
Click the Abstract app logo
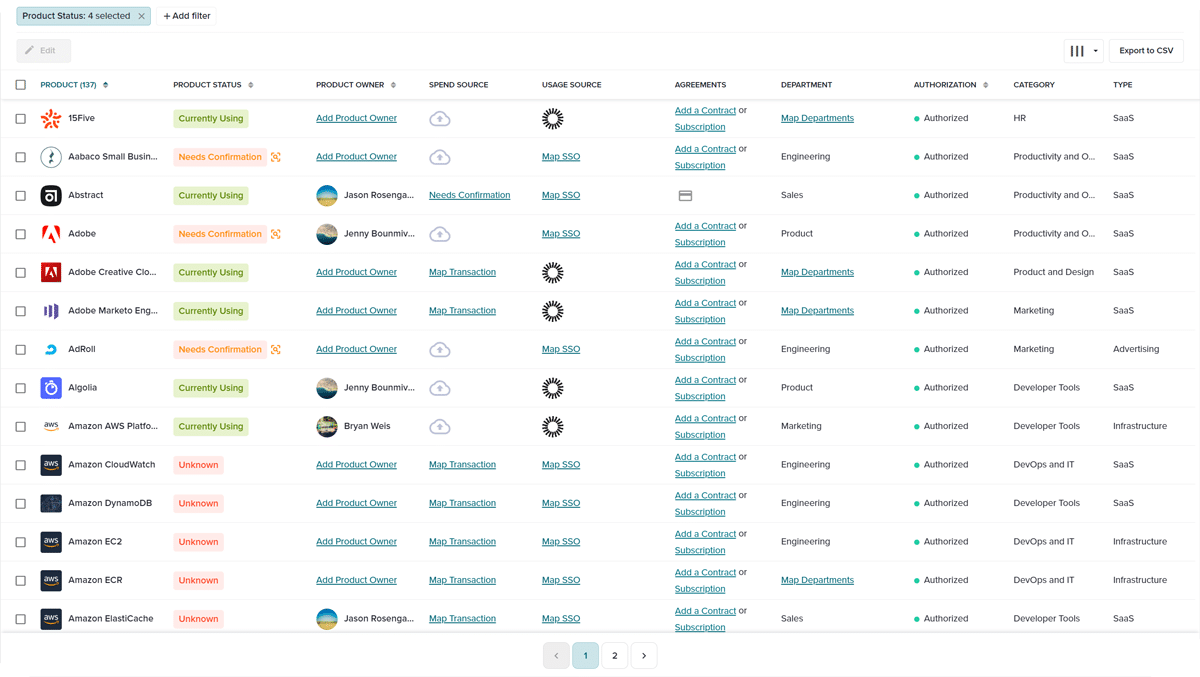pos(51,196)
